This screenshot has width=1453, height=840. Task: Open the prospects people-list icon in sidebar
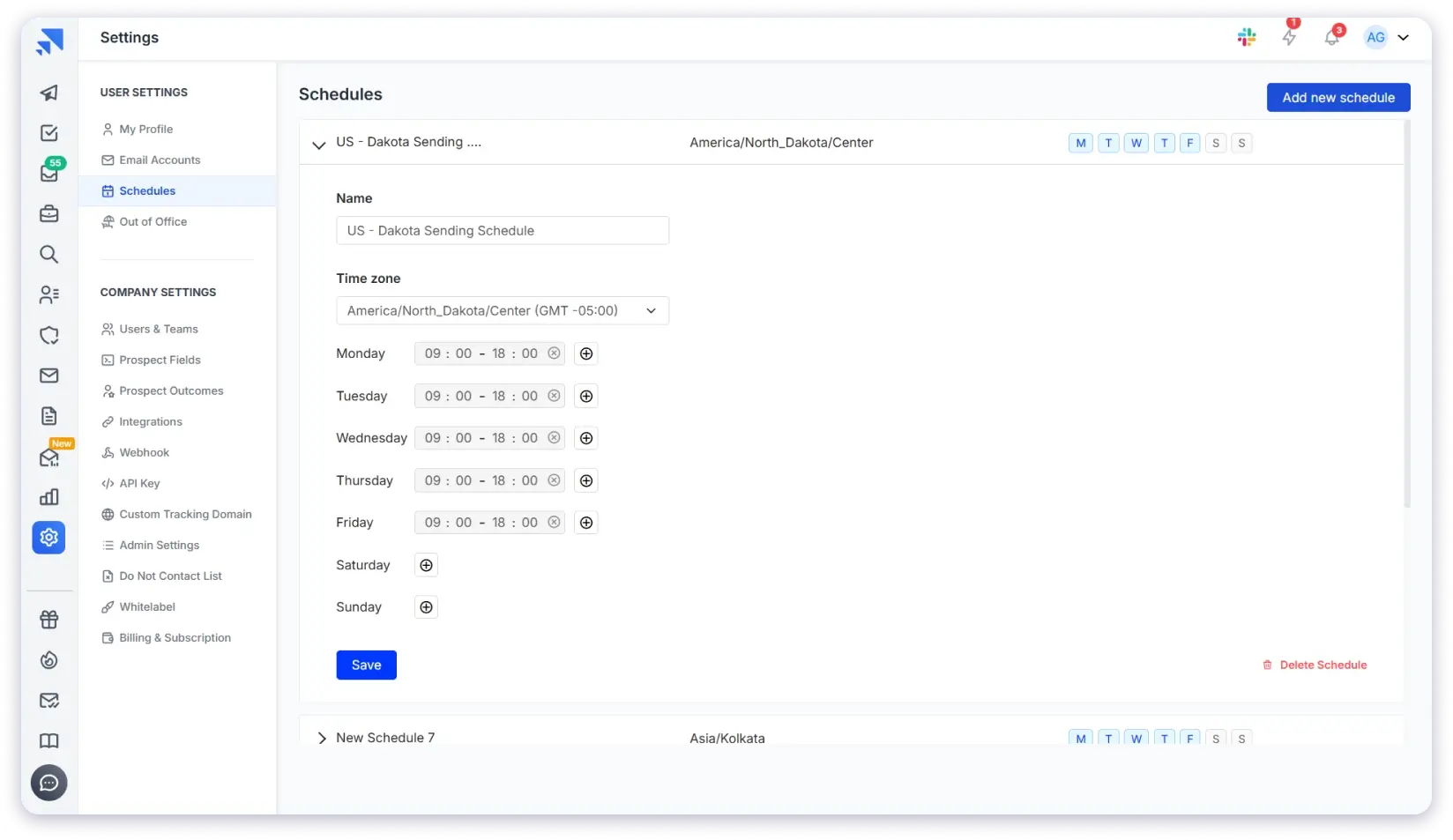point(49,294)
